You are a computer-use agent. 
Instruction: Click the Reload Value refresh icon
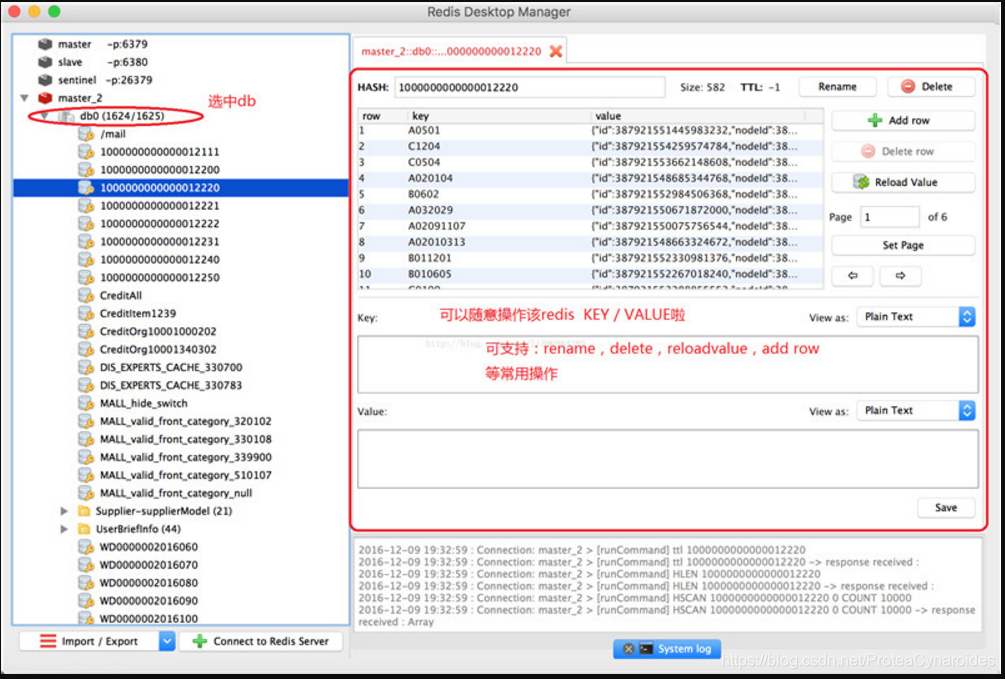pyautogui.click(x=861, y=182)
